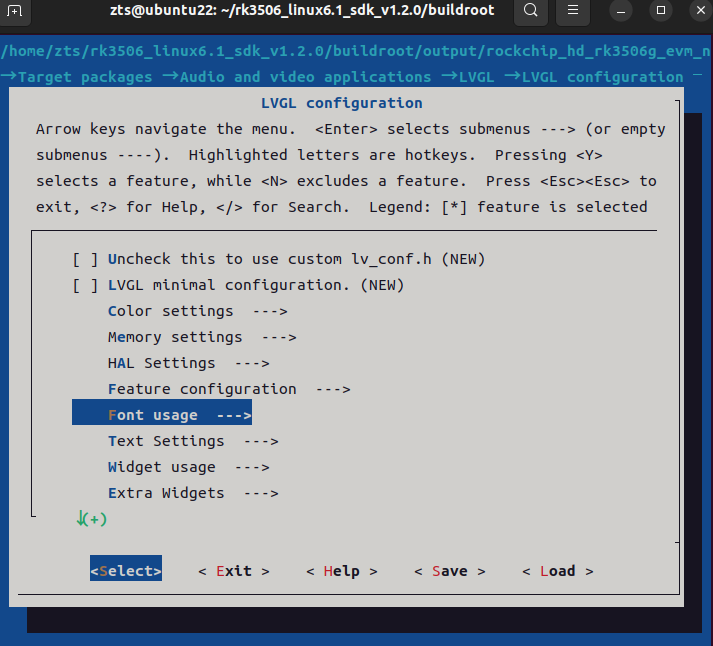
Task: Click the Load button
Action: coord(558,571)
